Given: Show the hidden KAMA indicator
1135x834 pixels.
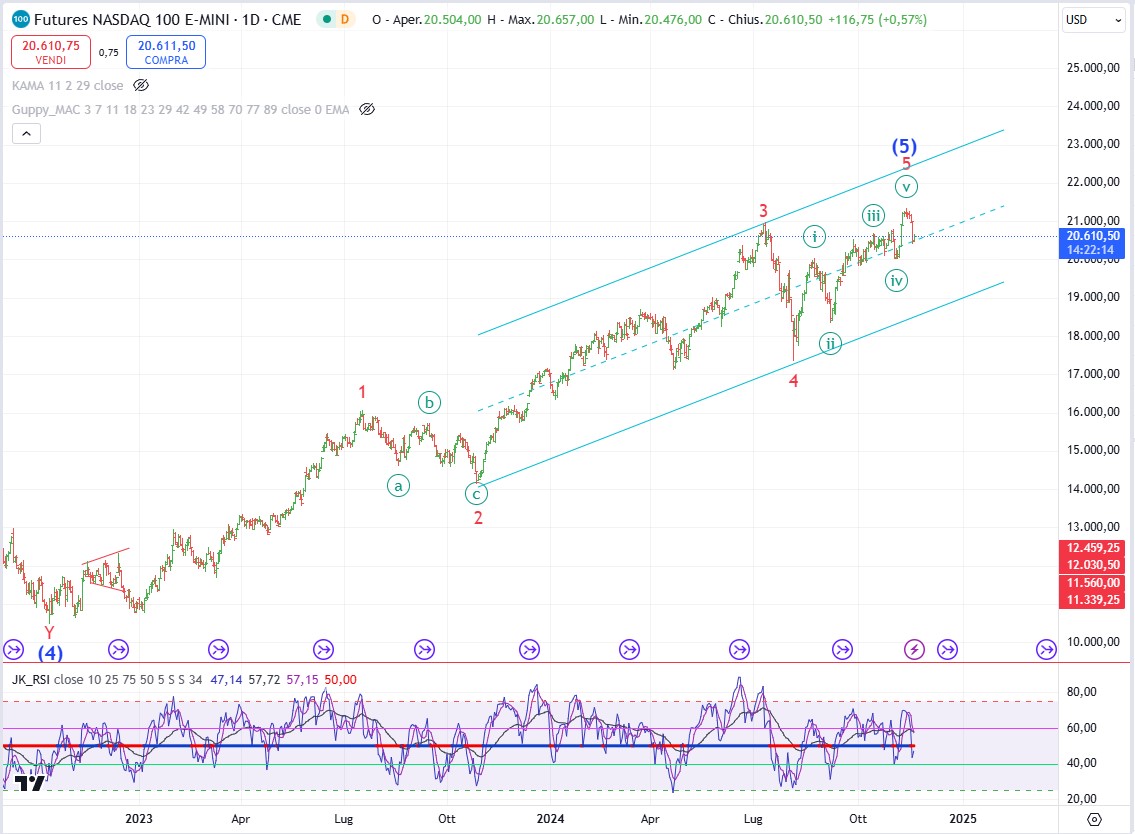Looking at the screenshot, I should point(141,85).
